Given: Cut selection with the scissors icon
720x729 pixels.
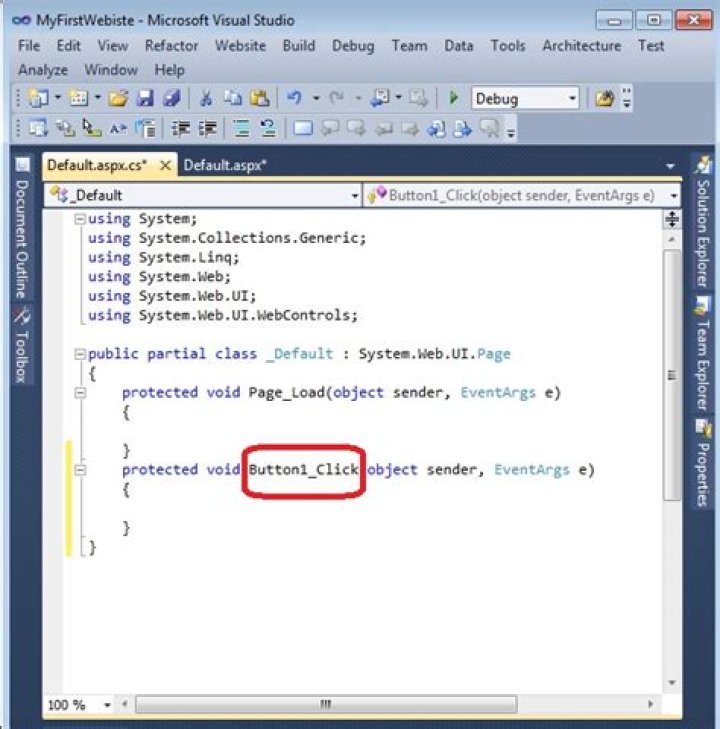Looking at the screenshot, I should 206,98.
